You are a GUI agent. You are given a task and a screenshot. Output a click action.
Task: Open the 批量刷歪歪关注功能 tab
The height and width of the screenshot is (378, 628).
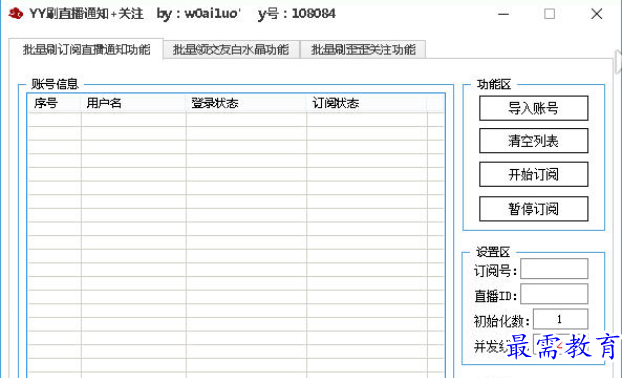(x=363, y=50)
